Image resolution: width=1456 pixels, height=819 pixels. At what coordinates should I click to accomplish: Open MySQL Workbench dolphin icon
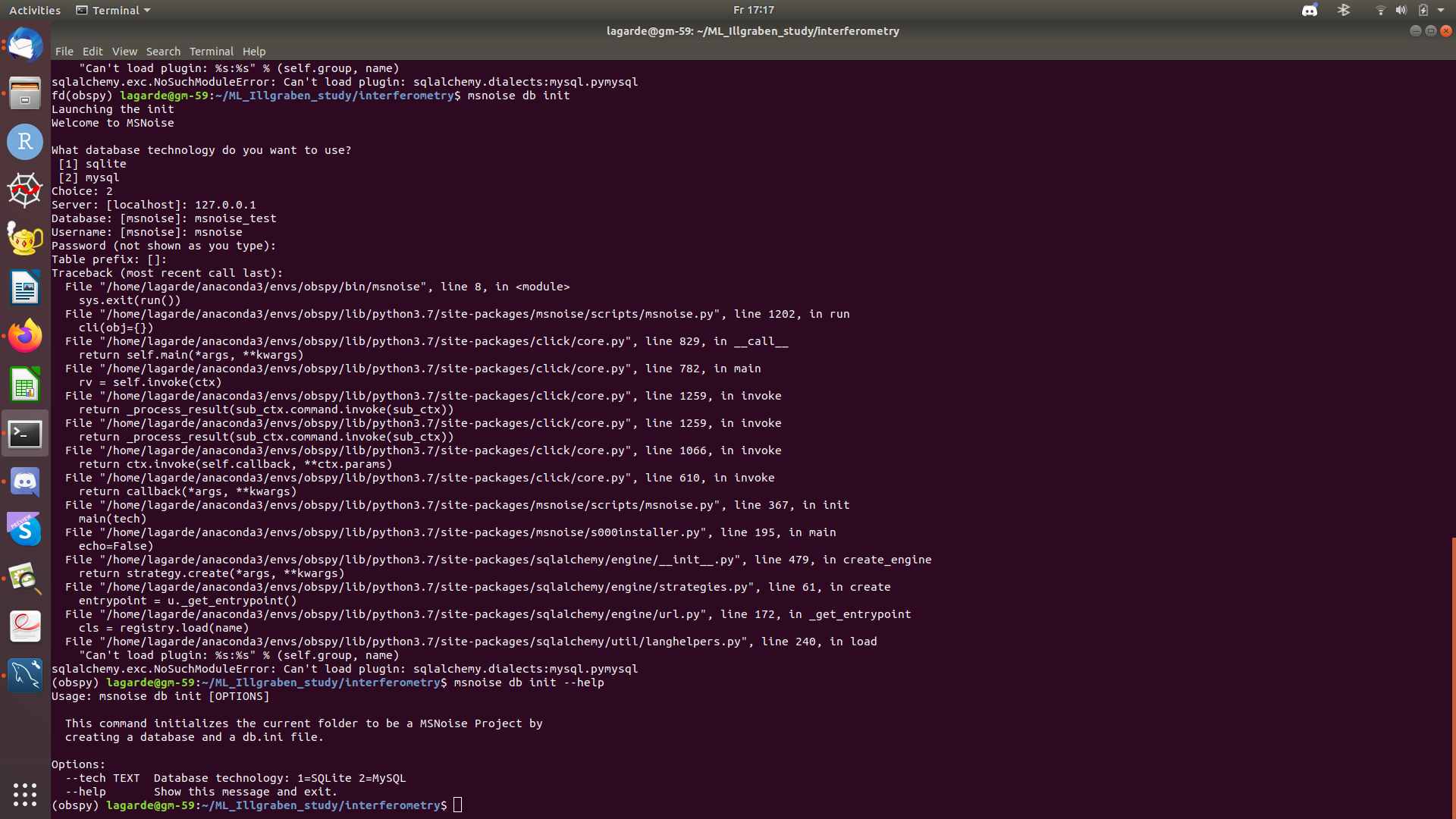(x=25, y=675)
